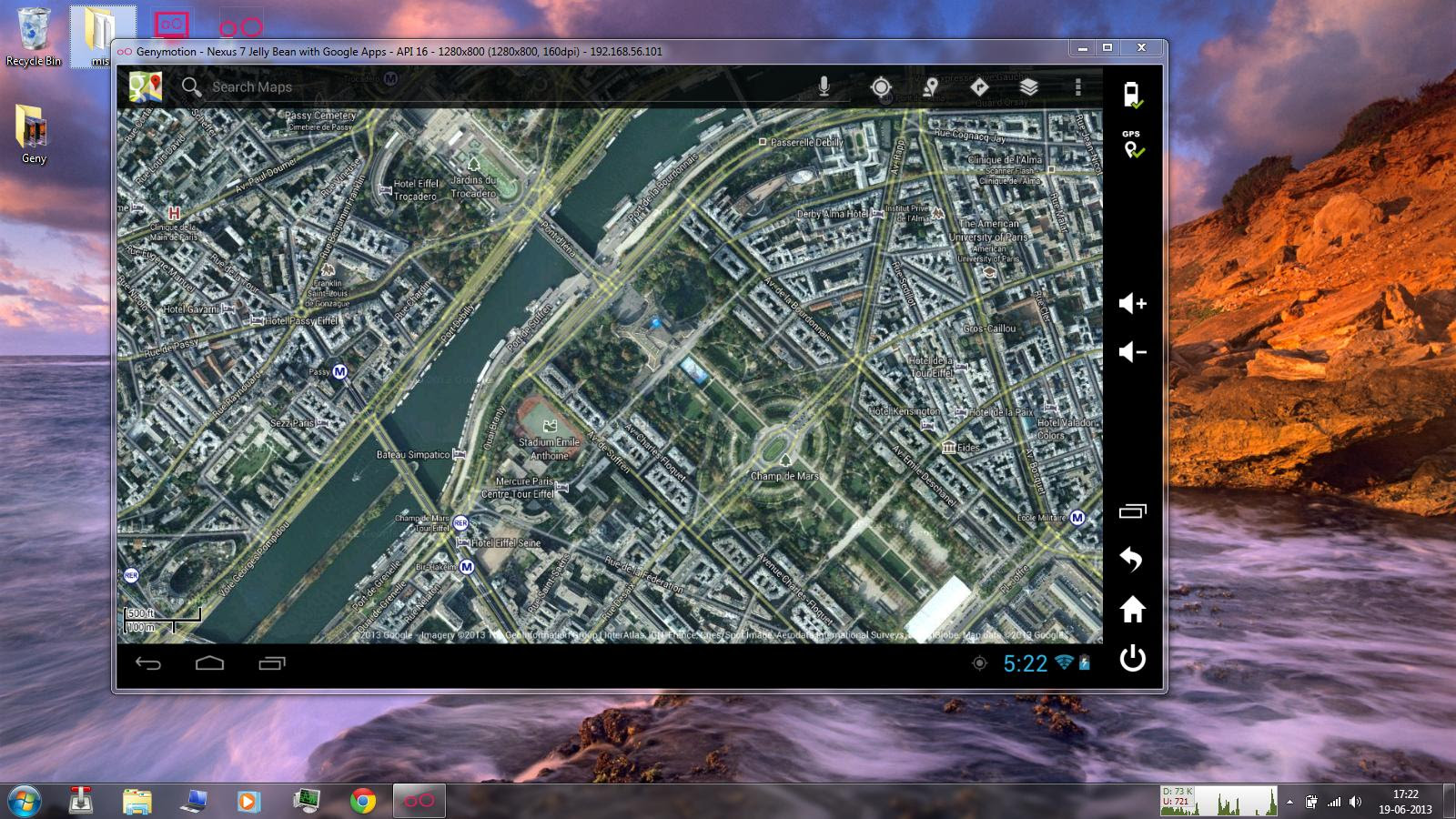This screenshot has width=1456, height=819.
Task: Open Genymotion battery widget
Action: pyautogui.click(x=1132, y=95)
